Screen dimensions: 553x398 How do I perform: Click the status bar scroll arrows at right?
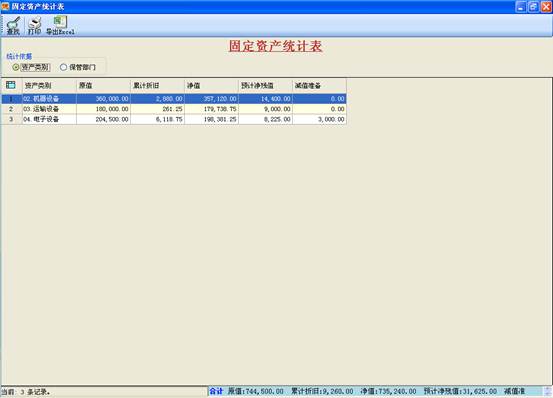tap(548, 391)
